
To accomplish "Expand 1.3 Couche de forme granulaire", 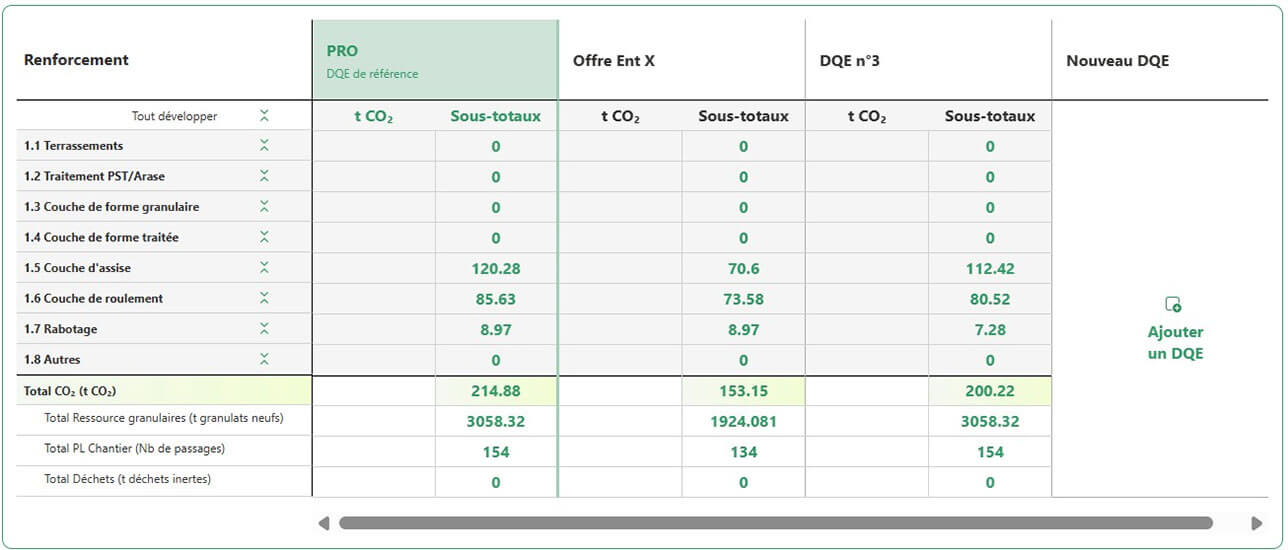I will click(x=264, y=207).
